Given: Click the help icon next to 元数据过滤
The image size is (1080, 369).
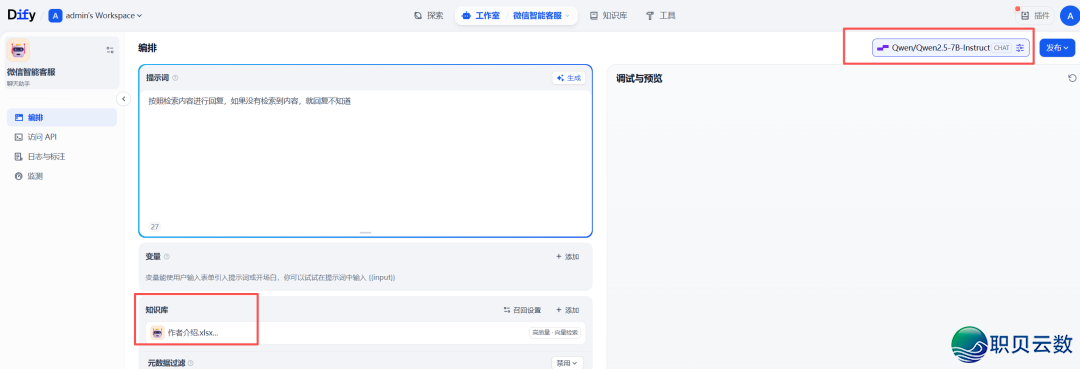Looking at the screenshot, I should click(191, 363).
